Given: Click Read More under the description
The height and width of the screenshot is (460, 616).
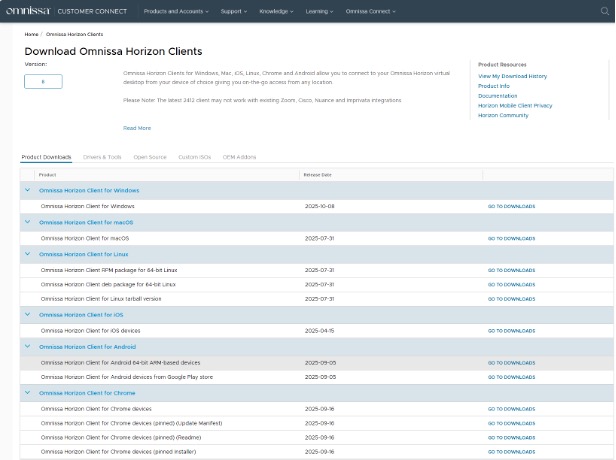Looking at the screenshot, I should pos(137,128).
